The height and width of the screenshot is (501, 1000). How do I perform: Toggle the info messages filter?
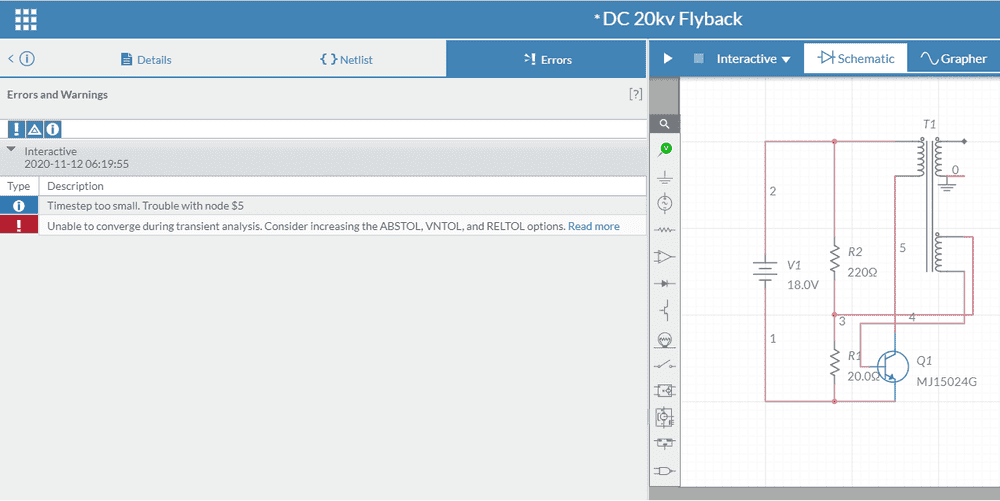click(53, 129)
